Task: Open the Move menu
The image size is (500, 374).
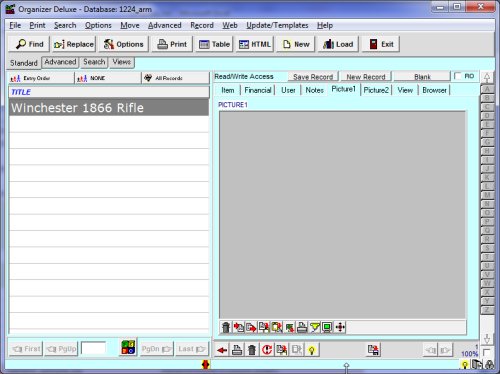Action: (130, 25)
